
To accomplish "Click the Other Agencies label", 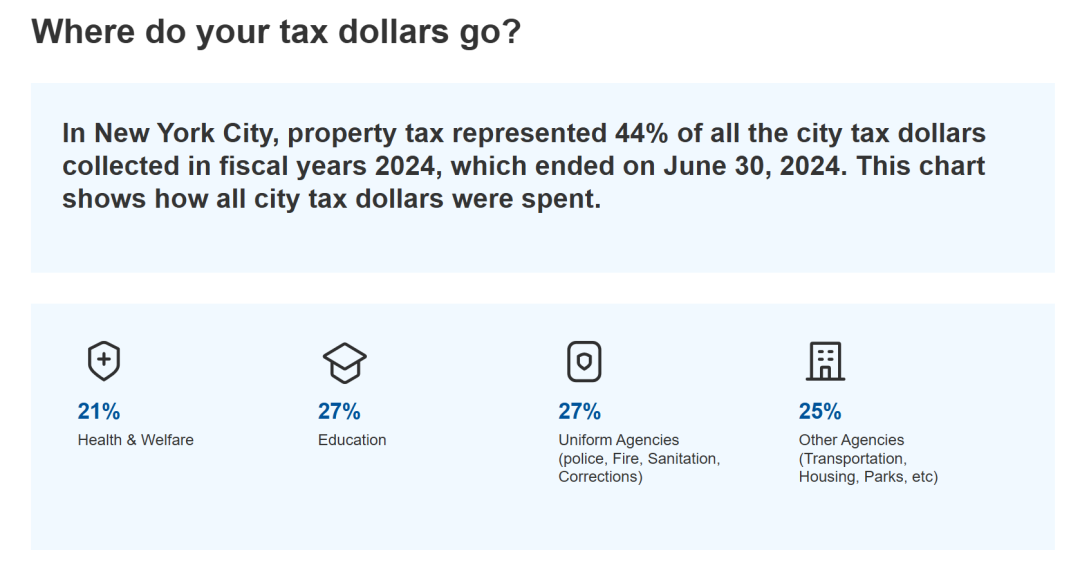I will (x=851, y=440).
